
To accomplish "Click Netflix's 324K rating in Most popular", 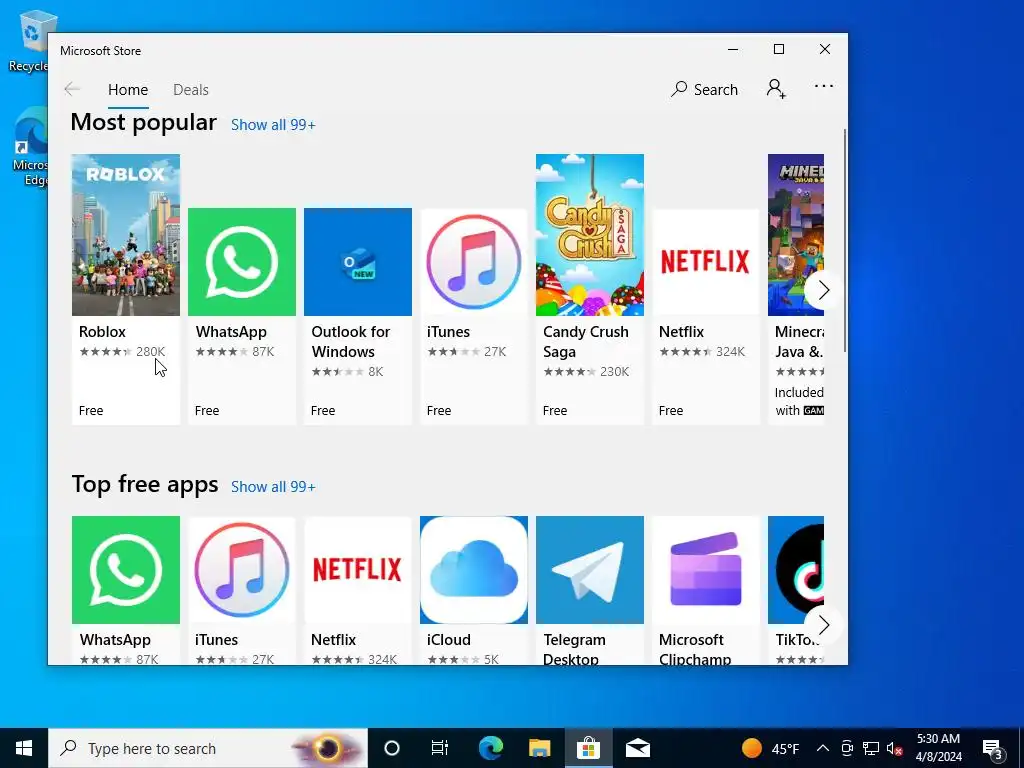I will pyautogui.click(x=730, y=351).
